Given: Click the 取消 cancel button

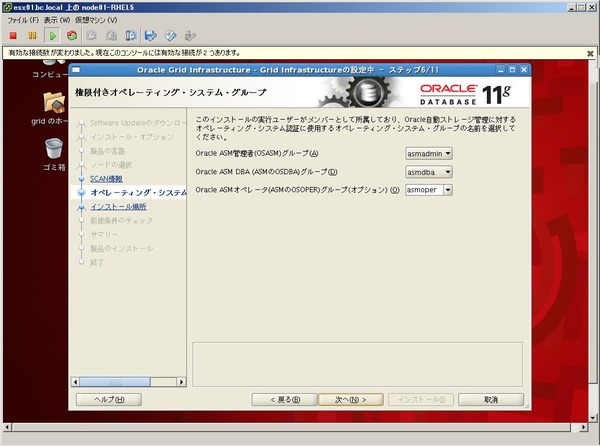Looking at the screenshot, I should click(x=491, y=399).
